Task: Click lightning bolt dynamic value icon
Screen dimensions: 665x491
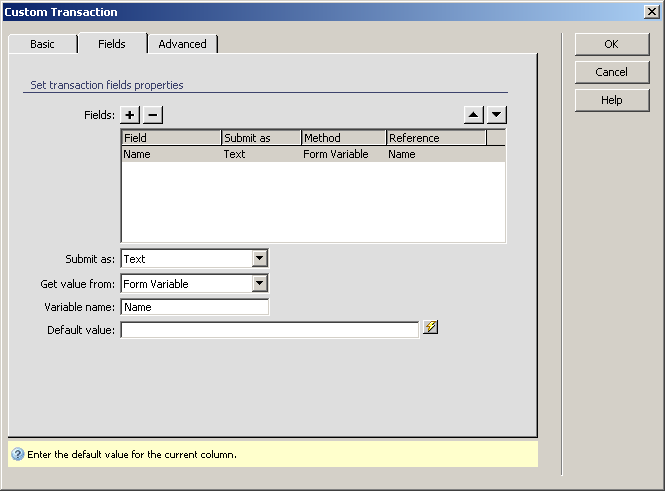Action: click(430, 327)
